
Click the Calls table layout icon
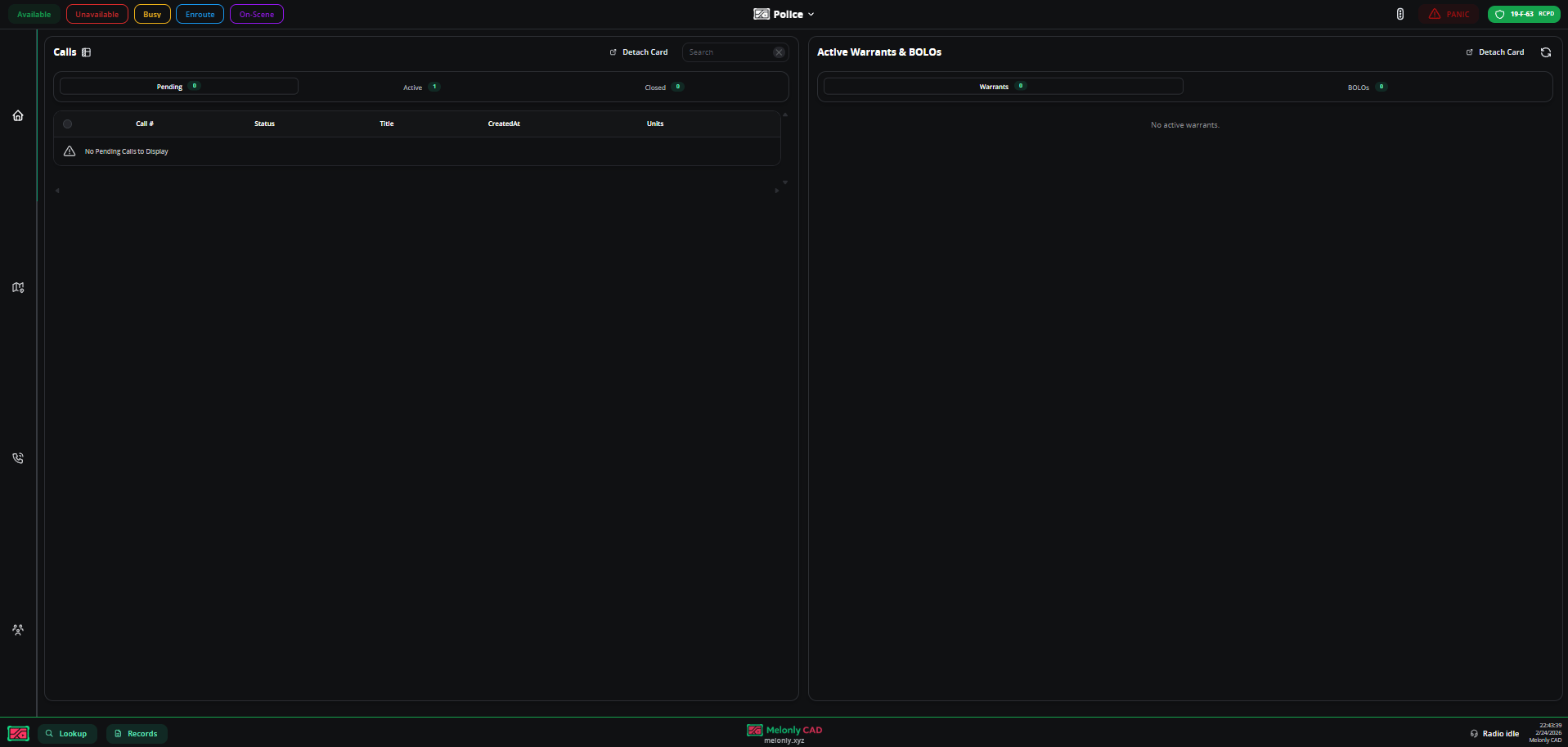86,52
